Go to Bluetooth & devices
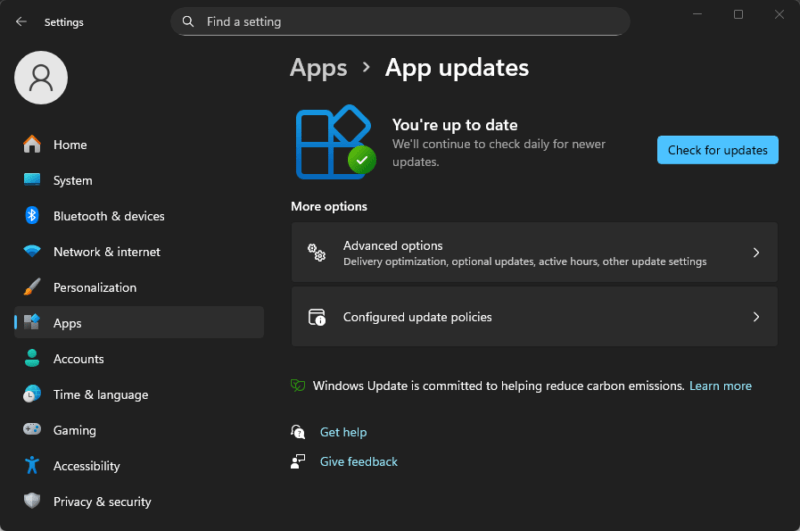Image resolution: width=800 pixels, height=531 pixels. (139, 216)
